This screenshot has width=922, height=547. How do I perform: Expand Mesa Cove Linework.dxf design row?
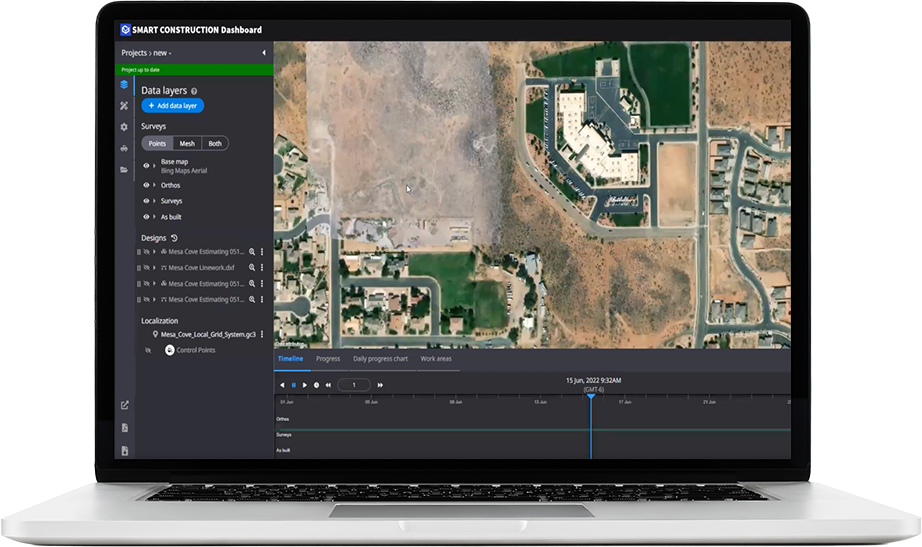coord(155,268)
